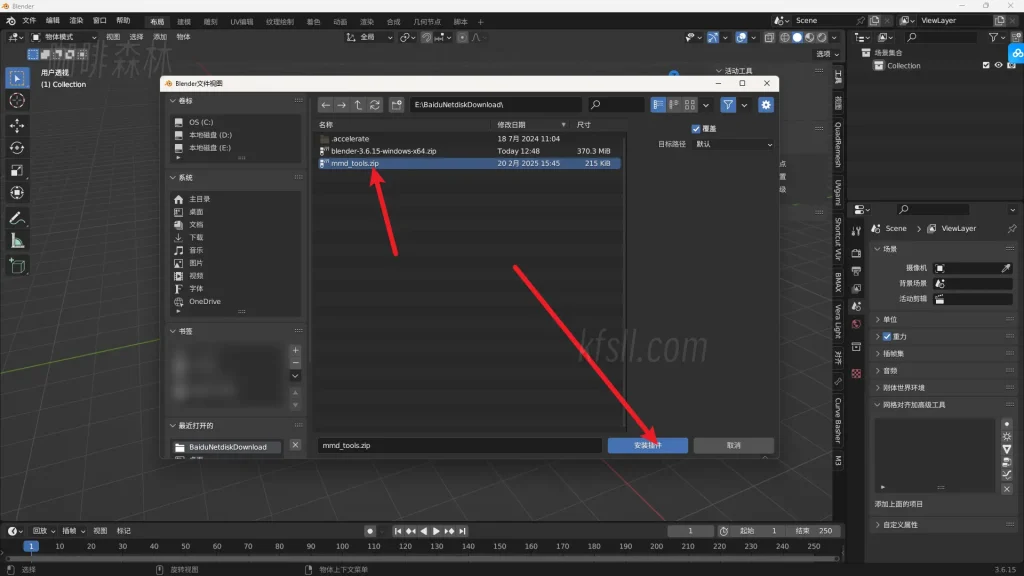The width and height of the screenshot is (1024, 576).
Task: Go back to the previous folder
Action: [x=325, y=105]
